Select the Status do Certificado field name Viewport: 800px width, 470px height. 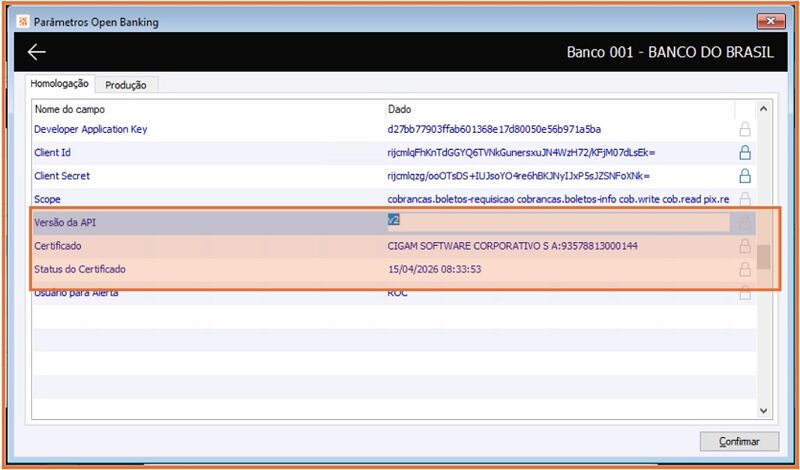click(x=80, y=269)
